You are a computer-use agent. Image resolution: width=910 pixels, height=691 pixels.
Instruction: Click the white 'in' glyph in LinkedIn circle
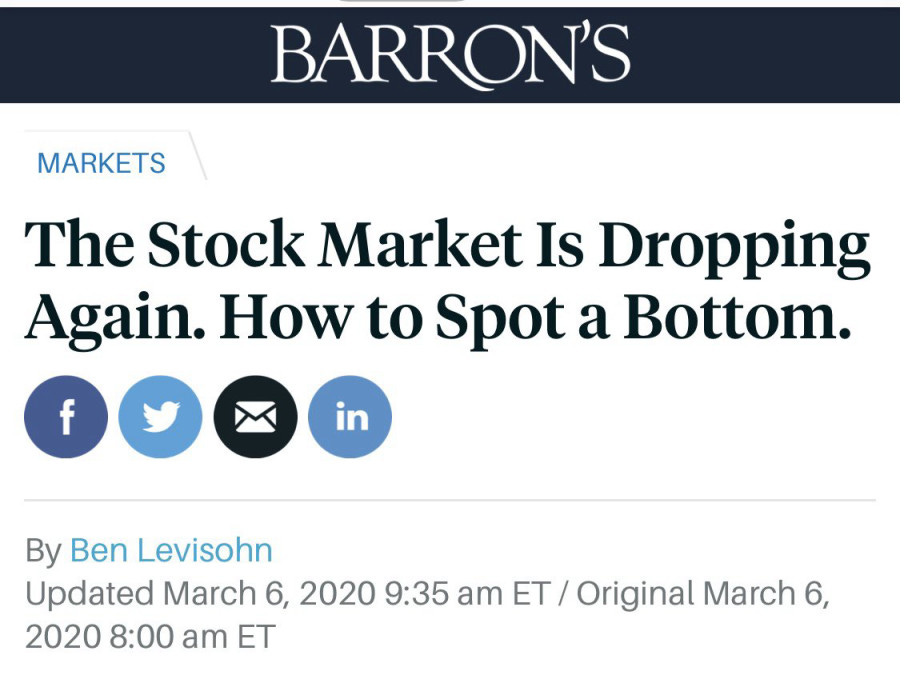[352, 417]
